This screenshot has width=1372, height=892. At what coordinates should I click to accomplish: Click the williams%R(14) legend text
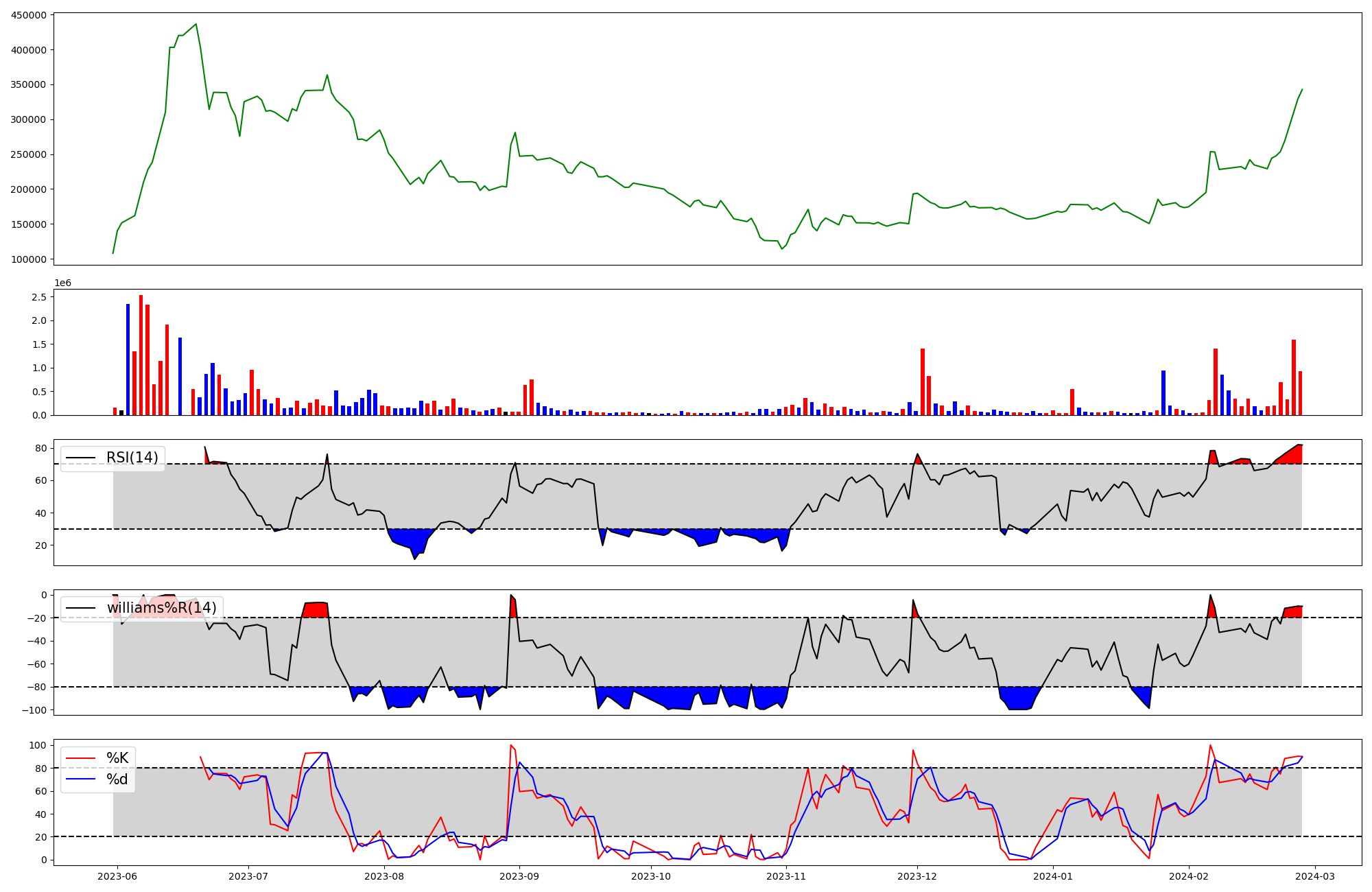[161, 608]
